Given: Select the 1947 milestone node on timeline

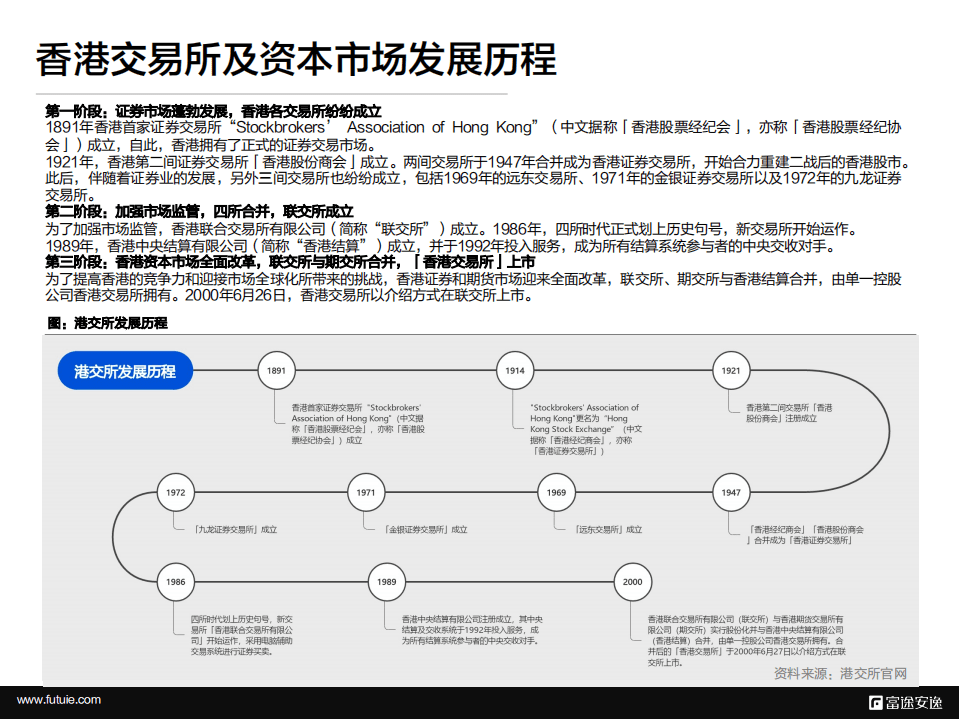Looking at the screenshot, I should [x=731, y=493].
